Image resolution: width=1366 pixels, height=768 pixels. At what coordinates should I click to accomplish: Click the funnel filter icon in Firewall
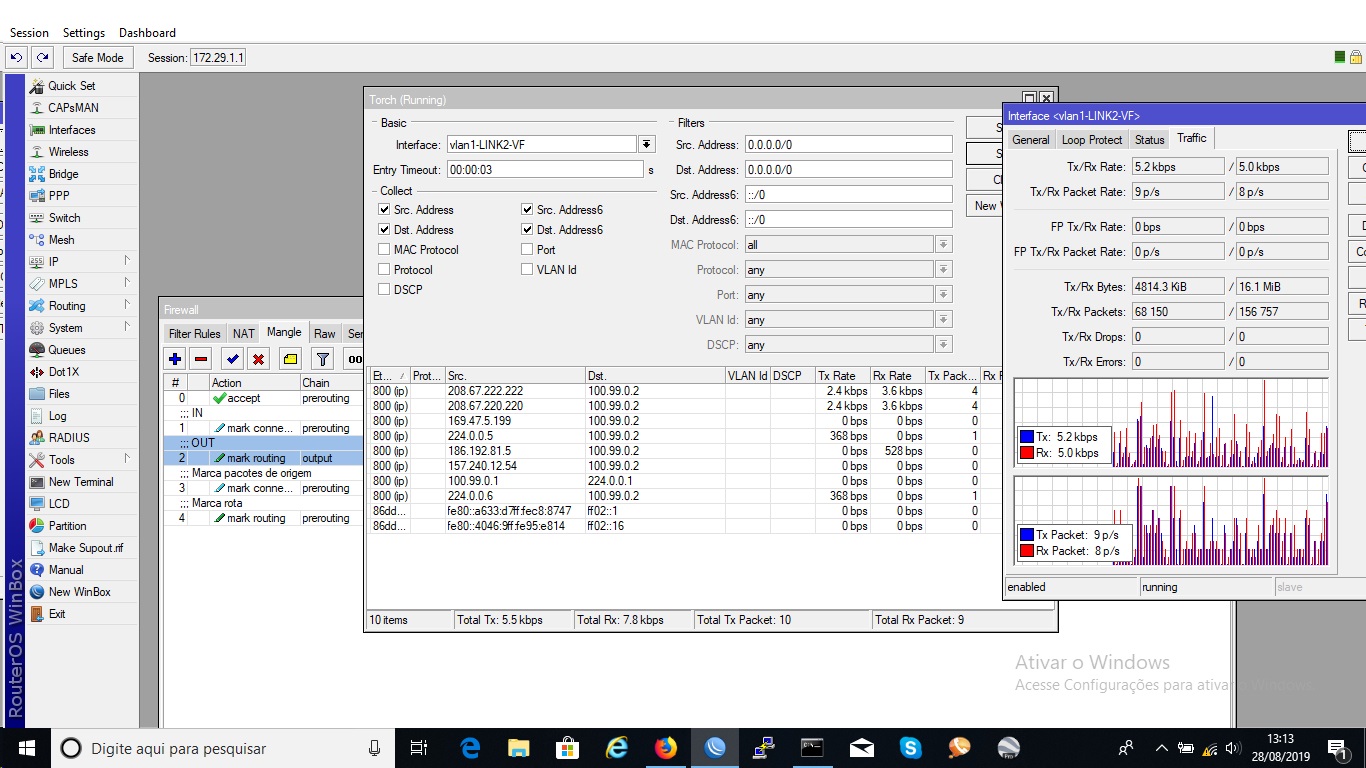322,359
